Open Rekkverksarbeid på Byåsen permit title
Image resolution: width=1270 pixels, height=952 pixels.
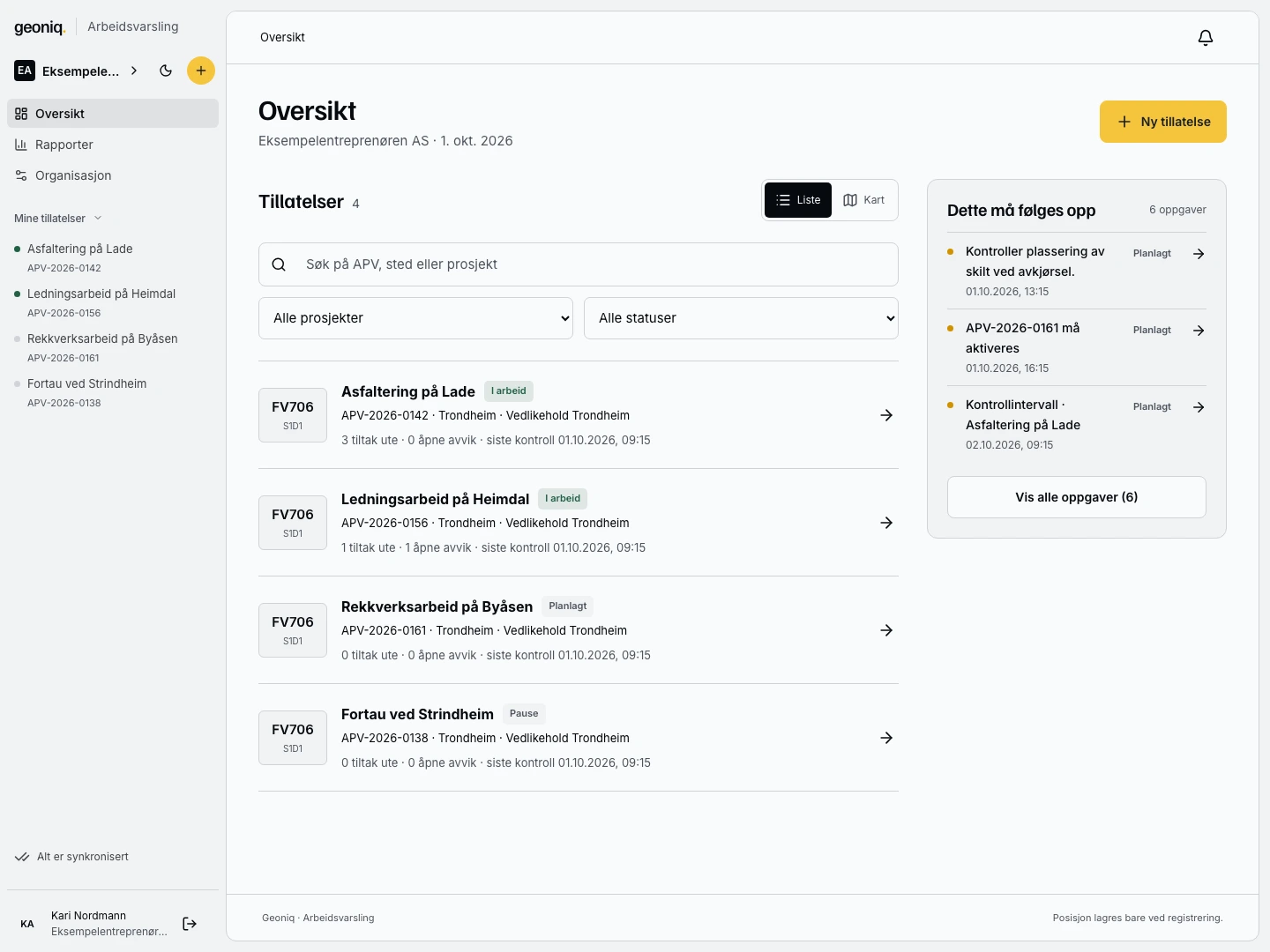(437, 606)
